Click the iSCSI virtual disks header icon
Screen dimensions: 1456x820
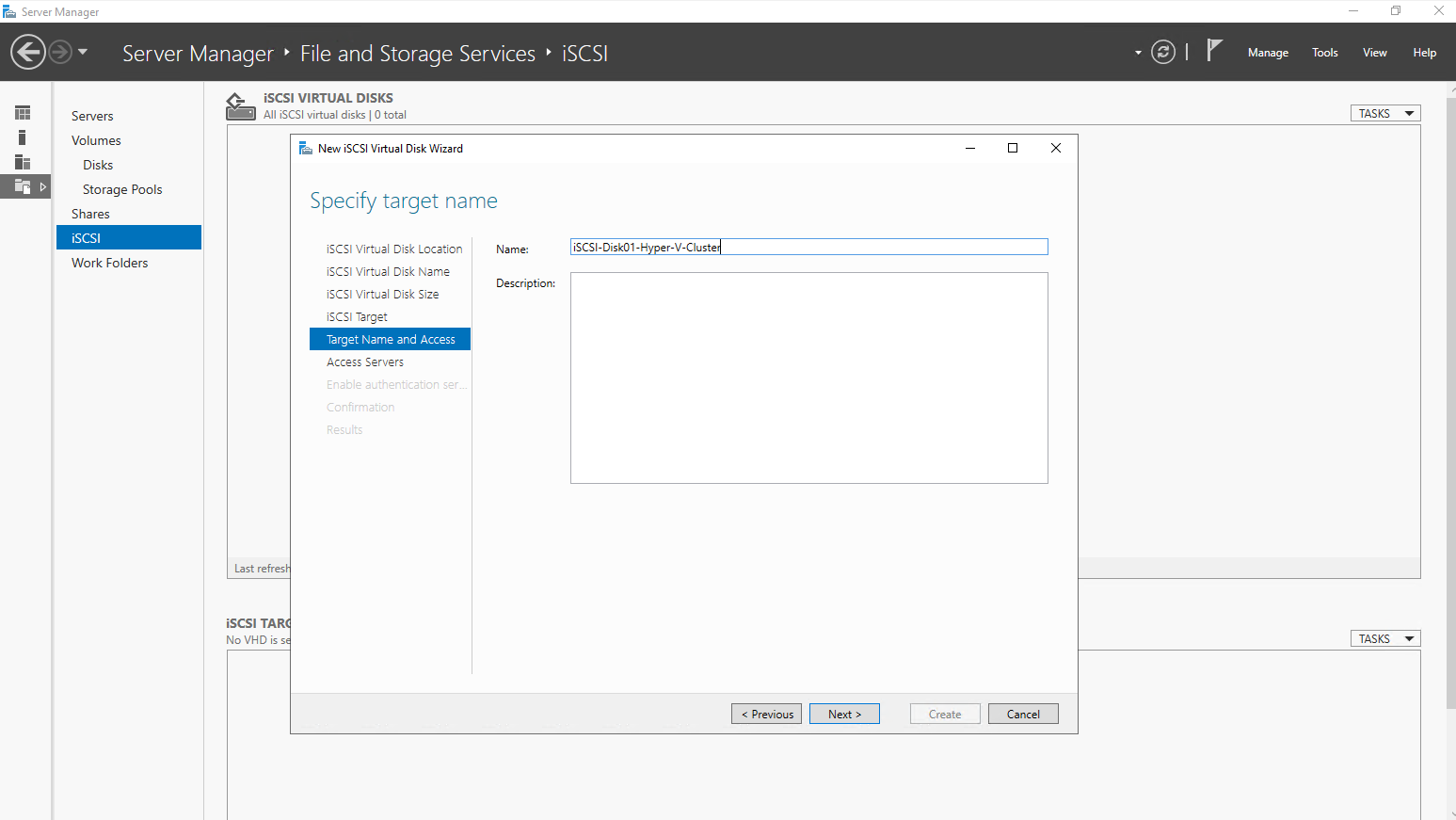point(240,106)
